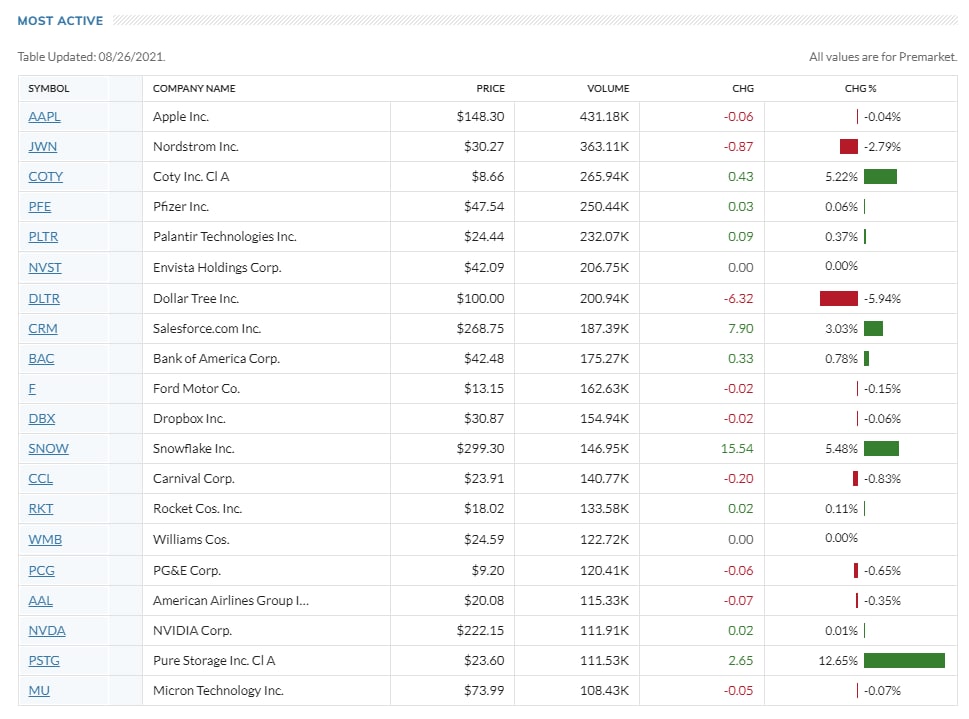Screen dimensions: 969x719
Task: Click the VOLUME column header
Action: click(608, 88)
